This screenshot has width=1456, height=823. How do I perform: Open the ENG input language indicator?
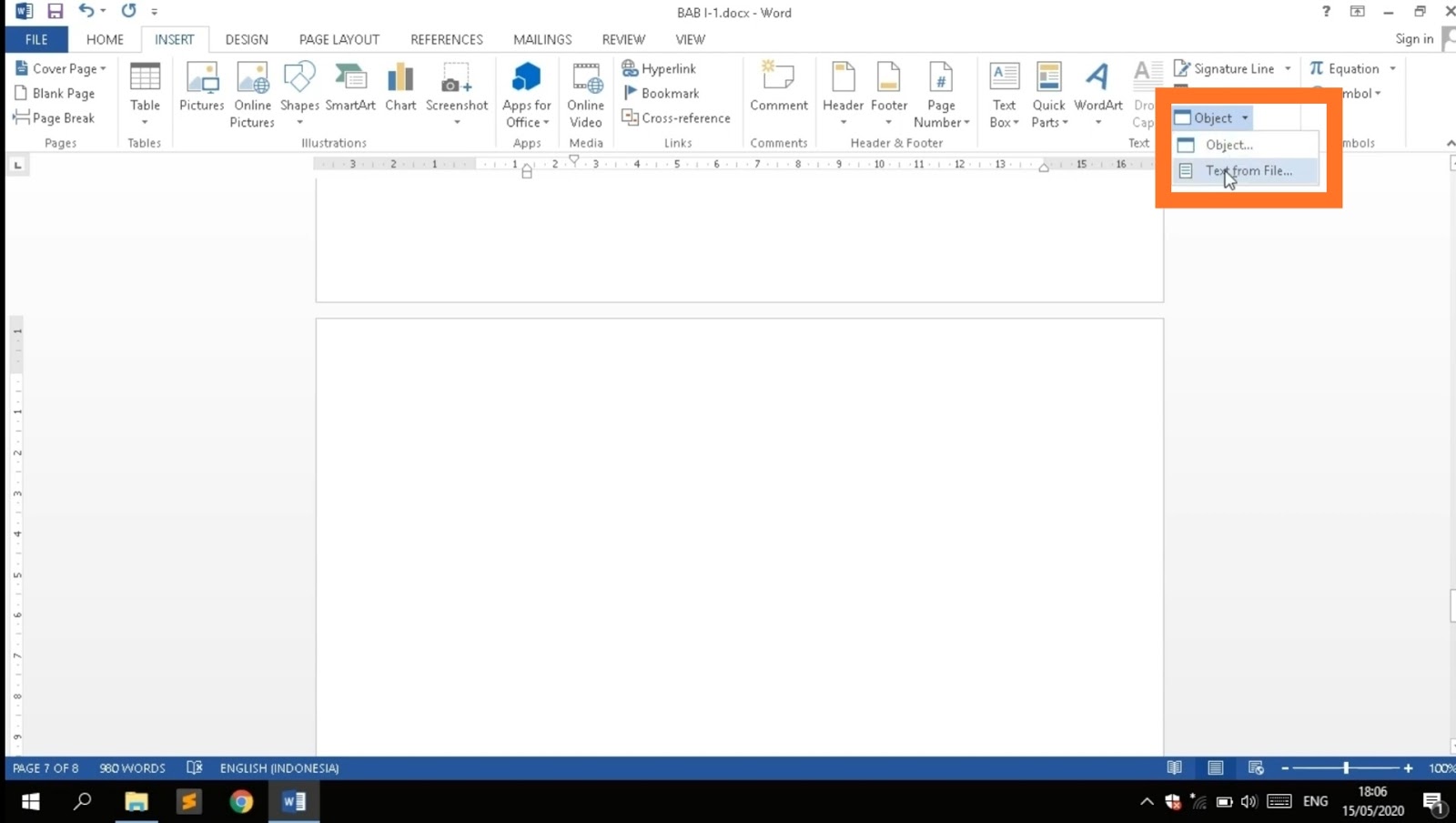pyautogui.click(x=1315, y=801)
